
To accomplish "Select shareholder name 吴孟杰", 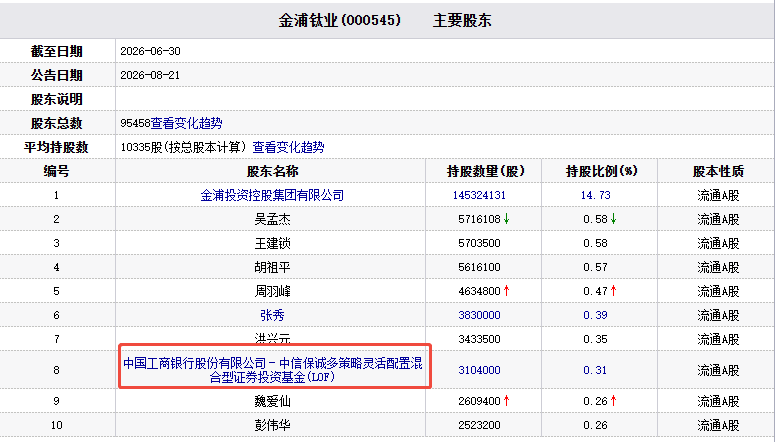I will pyautogui.click(x=272, y=219).
